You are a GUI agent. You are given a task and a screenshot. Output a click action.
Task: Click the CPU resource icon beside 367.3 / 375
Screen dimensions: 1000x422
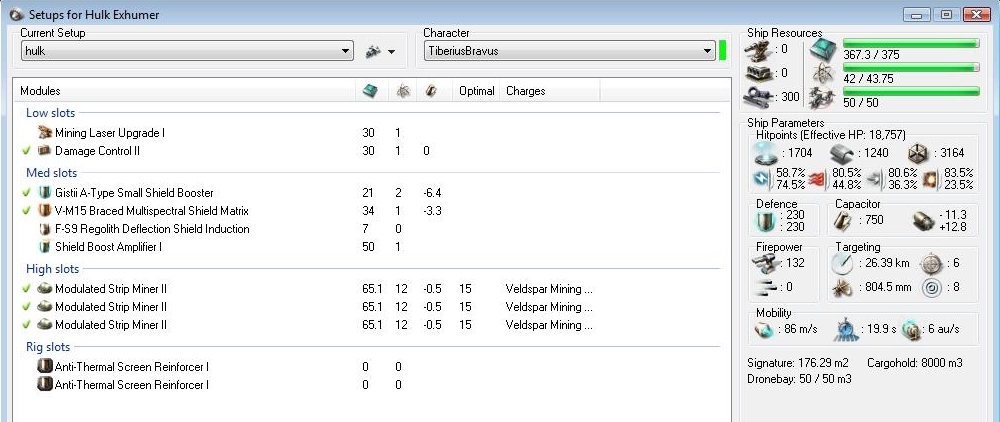(x=823, y=49)
